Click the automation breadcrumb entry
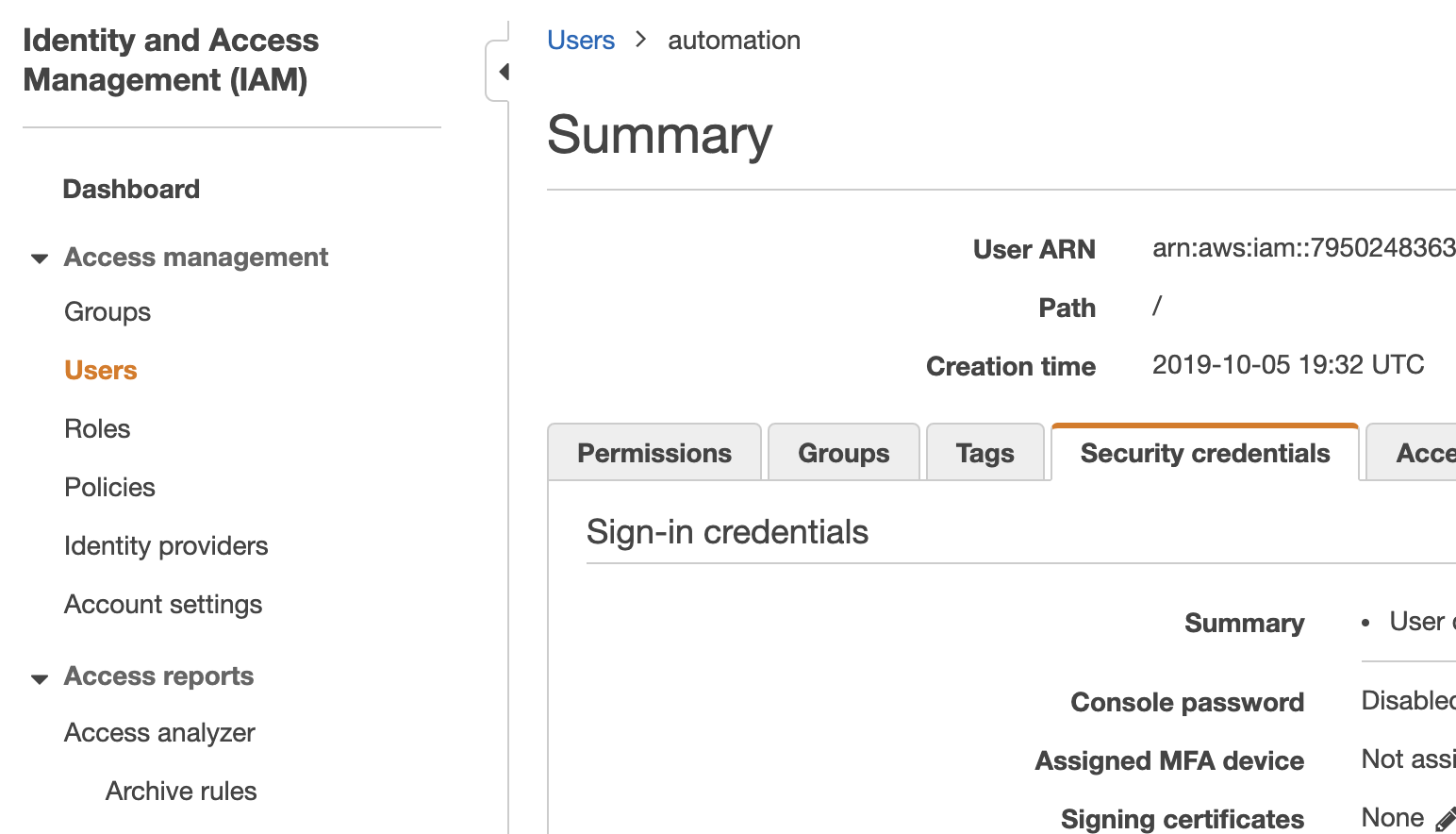This screenshot has height=834, width=1456. point(734,40)
